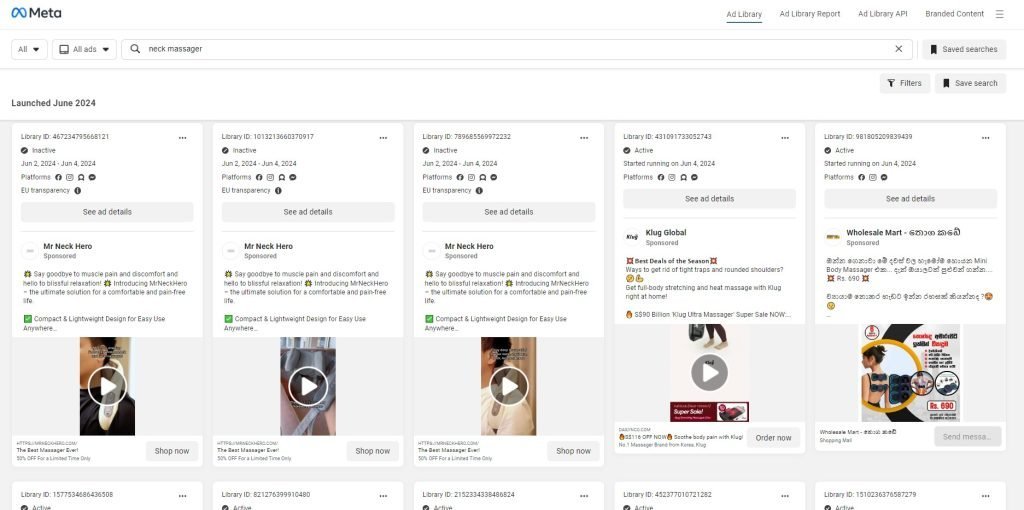
Task: See ad details for ad 1013213660370917
Action: tap(308, 212)
